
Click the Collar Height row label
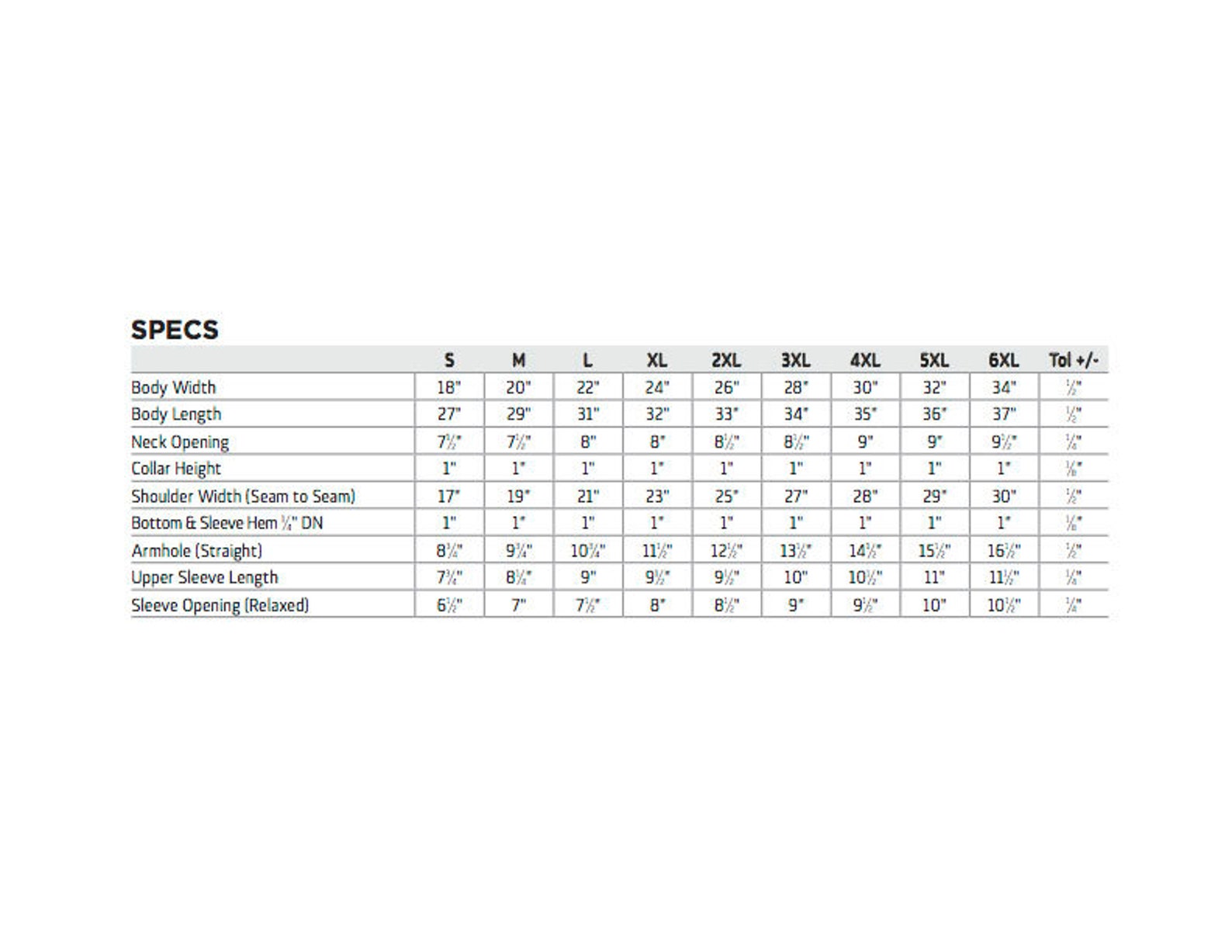pyautogui.click(x=176, y=469)
